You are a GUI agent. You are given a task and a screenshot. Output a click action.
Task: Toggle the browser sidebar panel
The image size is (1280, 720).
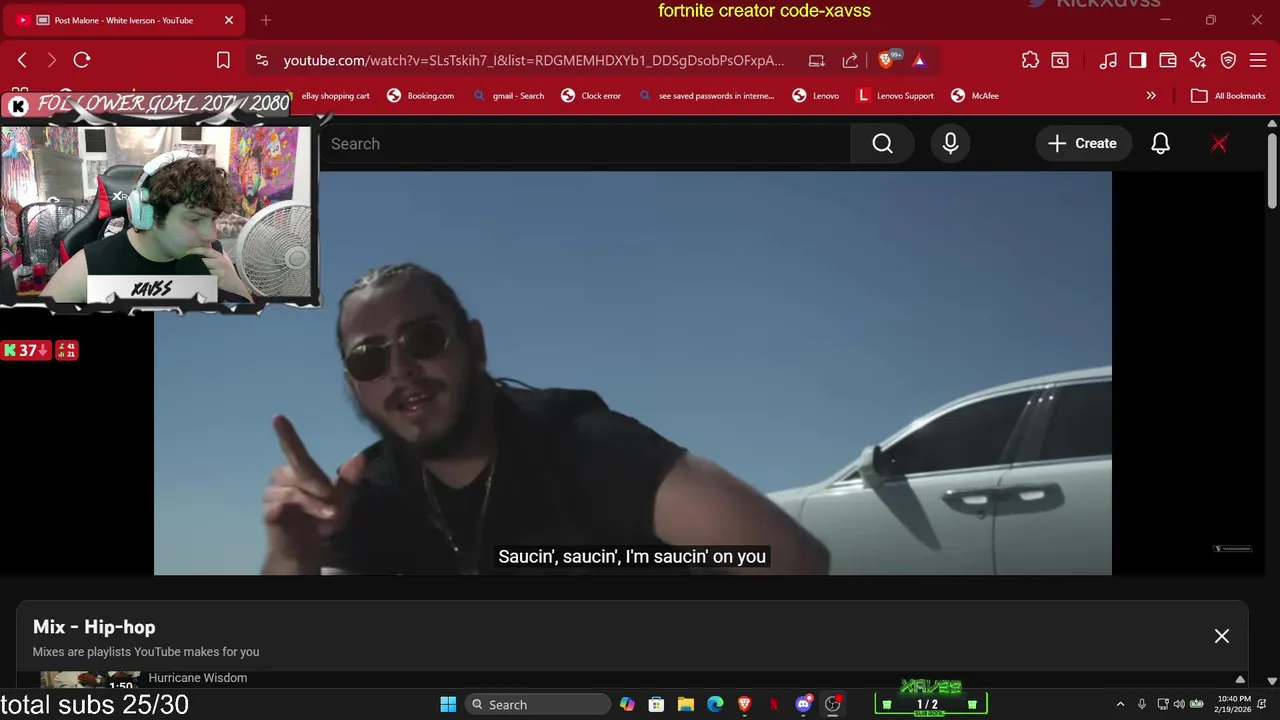click(1138, 60)
